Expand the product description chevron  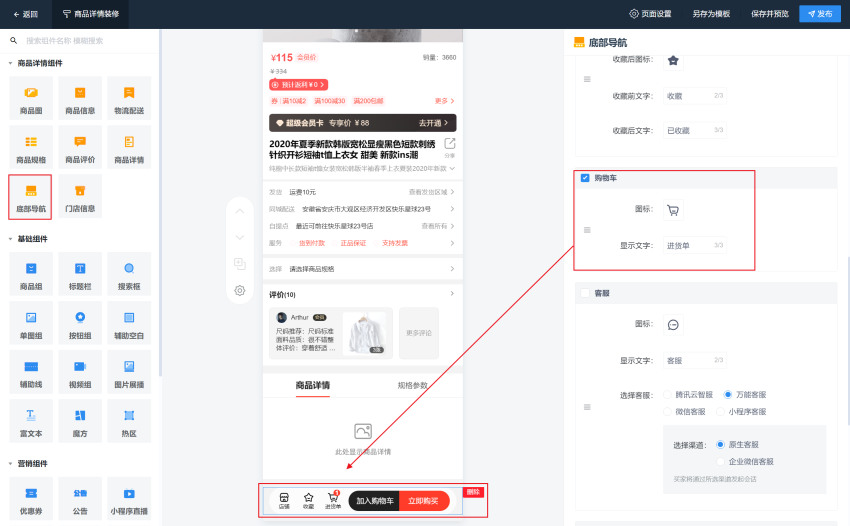point(452,169)
